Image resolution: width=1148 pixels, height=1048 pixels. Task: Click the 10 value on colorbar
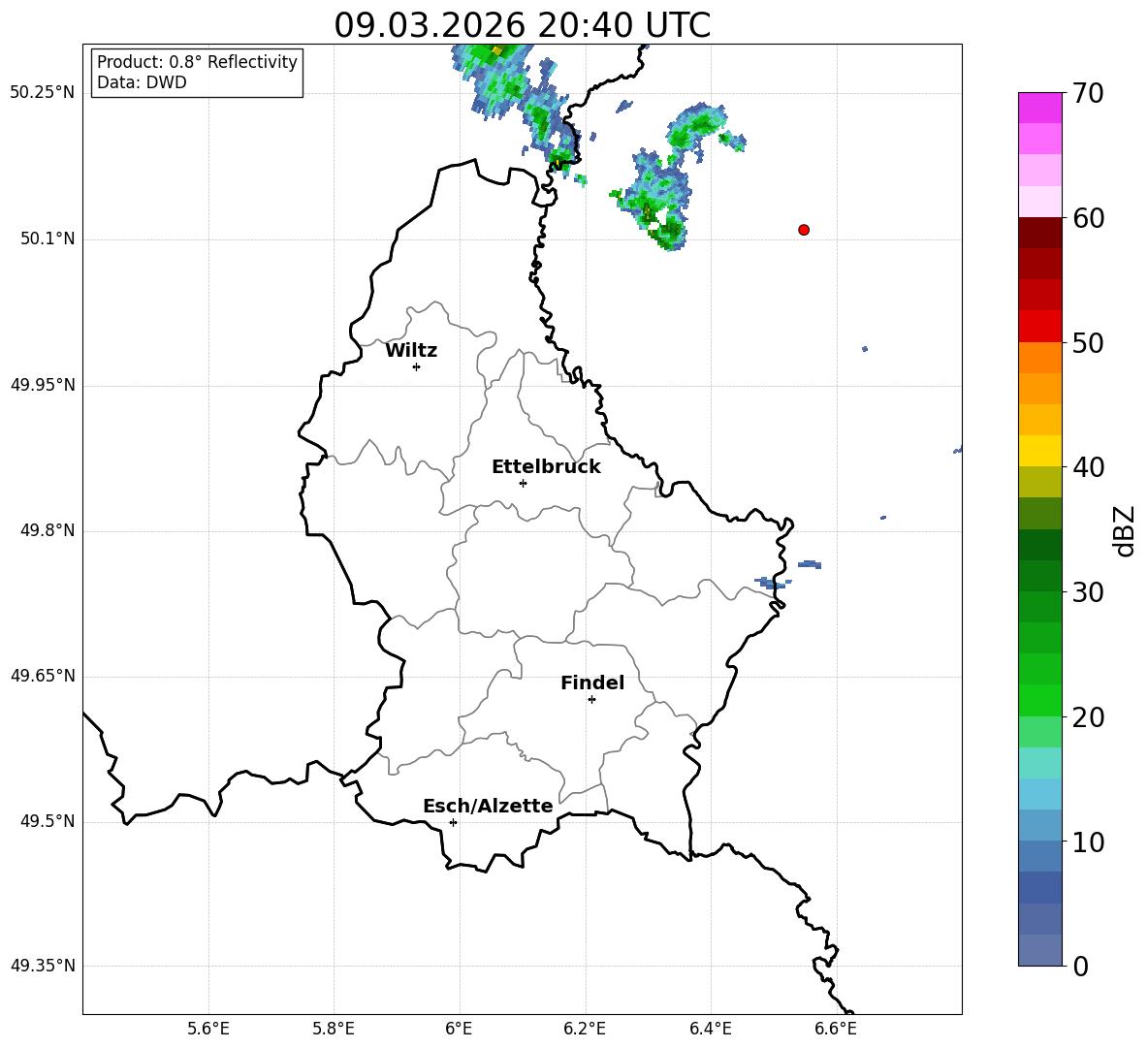pyautogui.click(x=1087, y=842)
